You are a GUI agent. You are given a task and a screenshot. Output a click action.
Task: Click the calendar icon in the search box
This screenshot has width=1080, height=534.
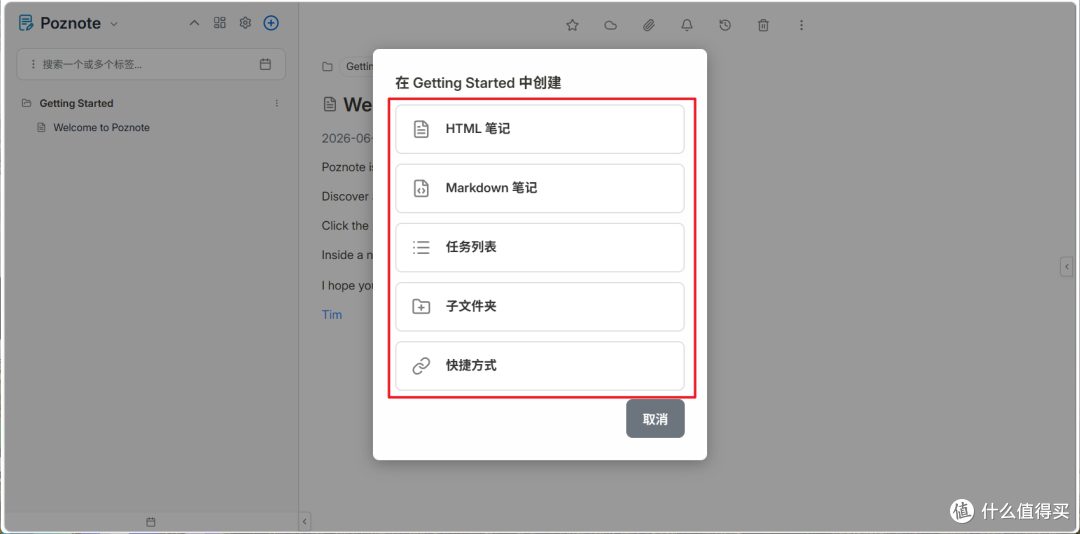click(x=265, y=64)
